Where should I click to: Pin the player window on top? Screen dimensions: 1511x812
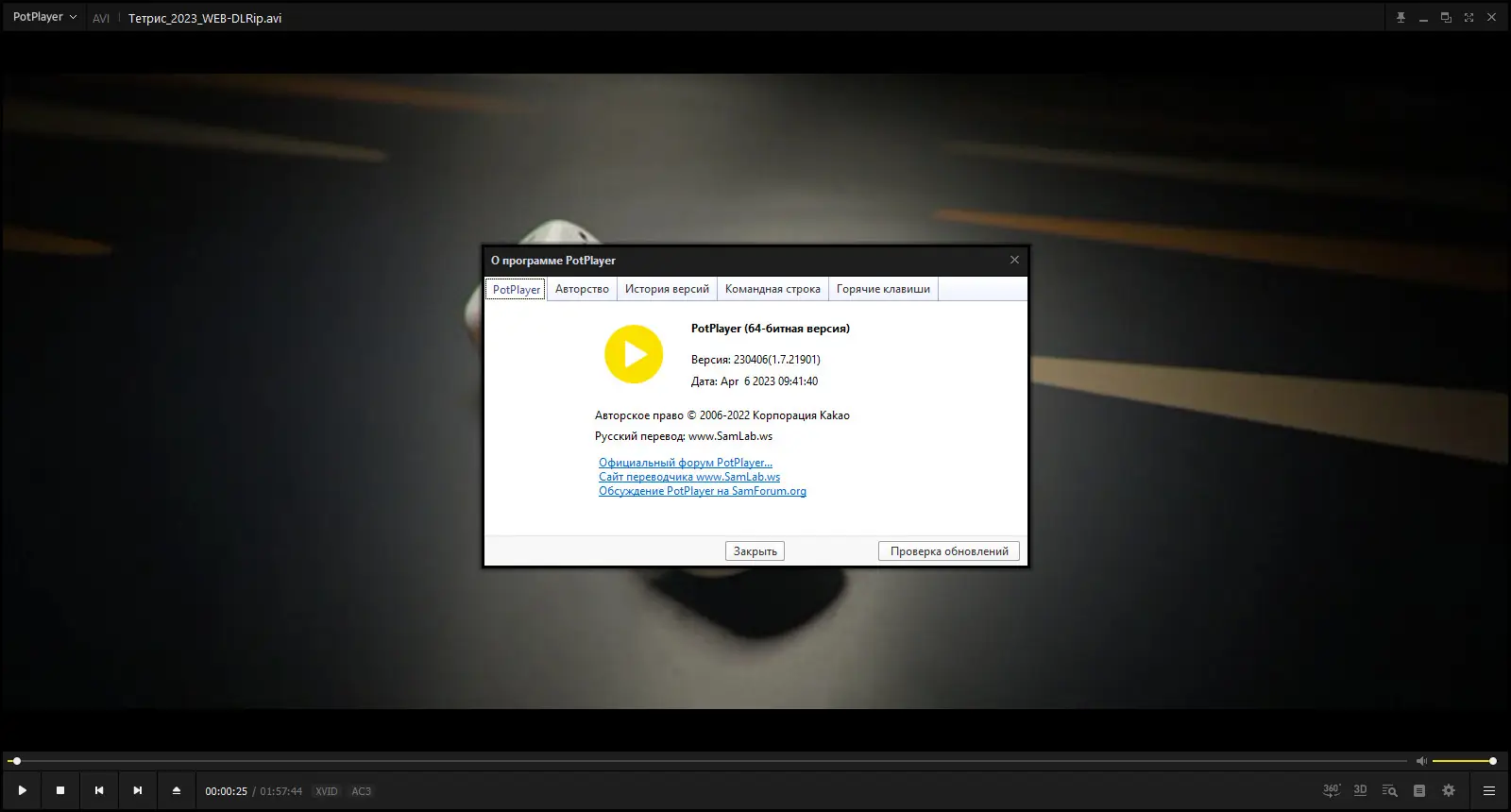(1401, 17)
